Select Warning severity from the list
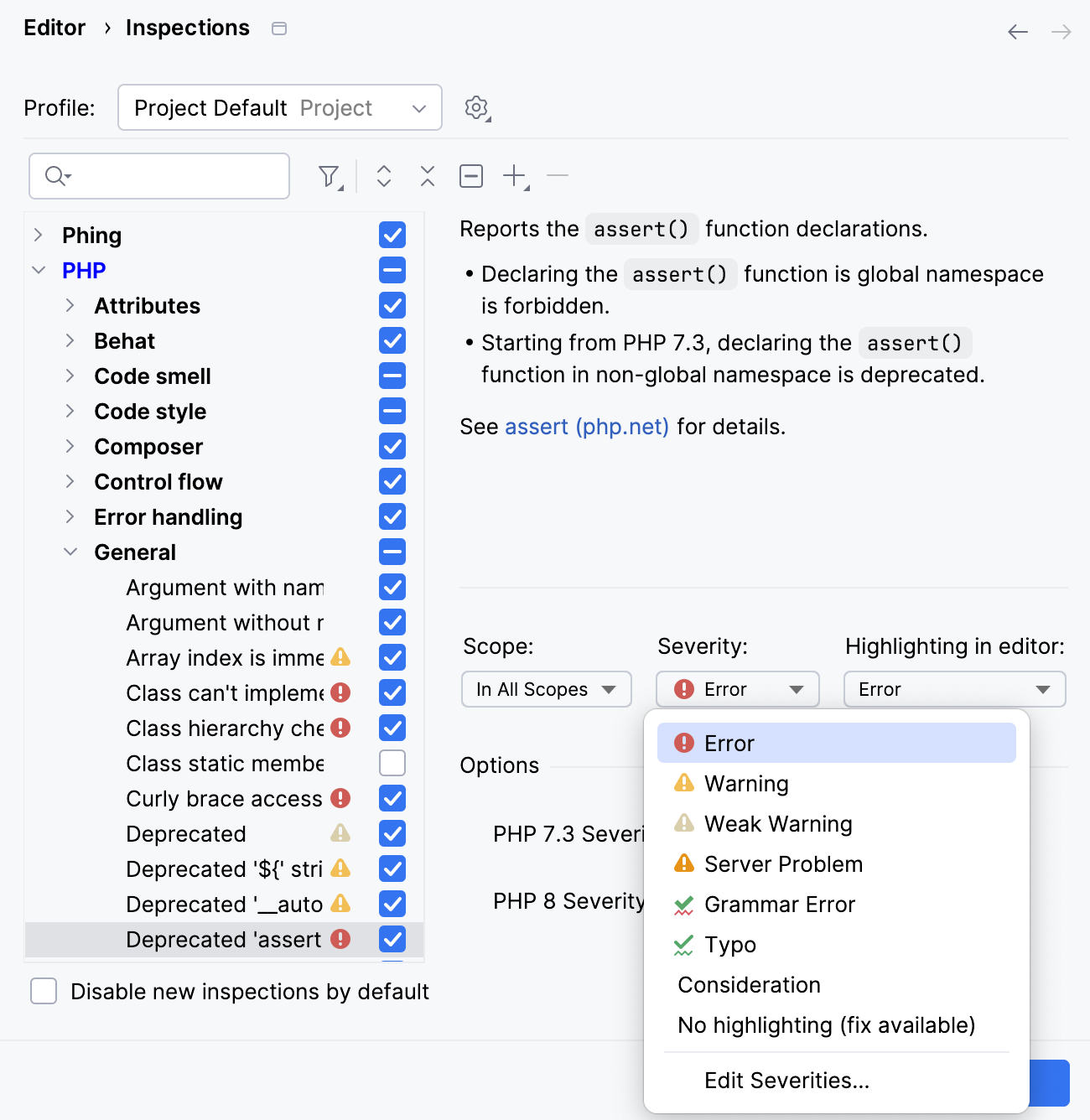 [x=746, y=784]
